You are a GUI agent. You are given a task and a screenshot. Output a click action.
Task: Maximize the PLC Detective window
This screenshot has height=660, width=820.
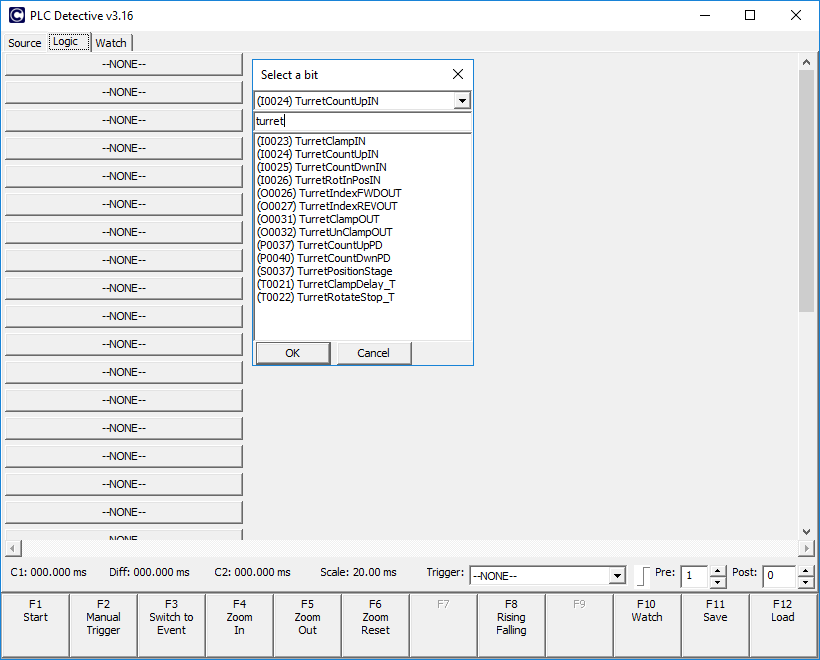[750, 16]
